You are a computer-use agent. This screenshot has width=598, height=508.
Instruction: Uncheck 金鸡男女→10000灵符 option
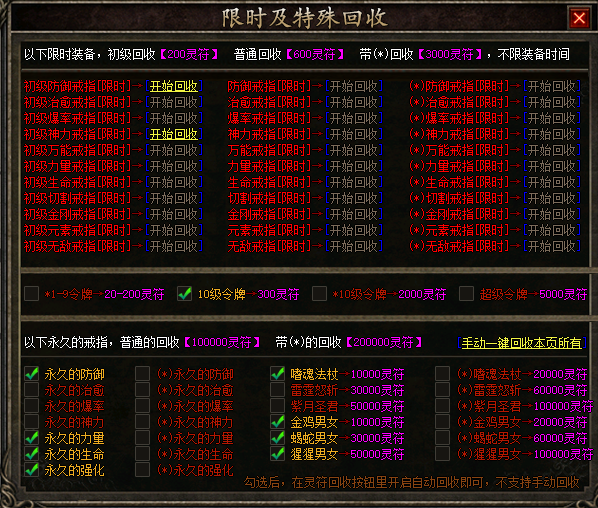[278, 422]
